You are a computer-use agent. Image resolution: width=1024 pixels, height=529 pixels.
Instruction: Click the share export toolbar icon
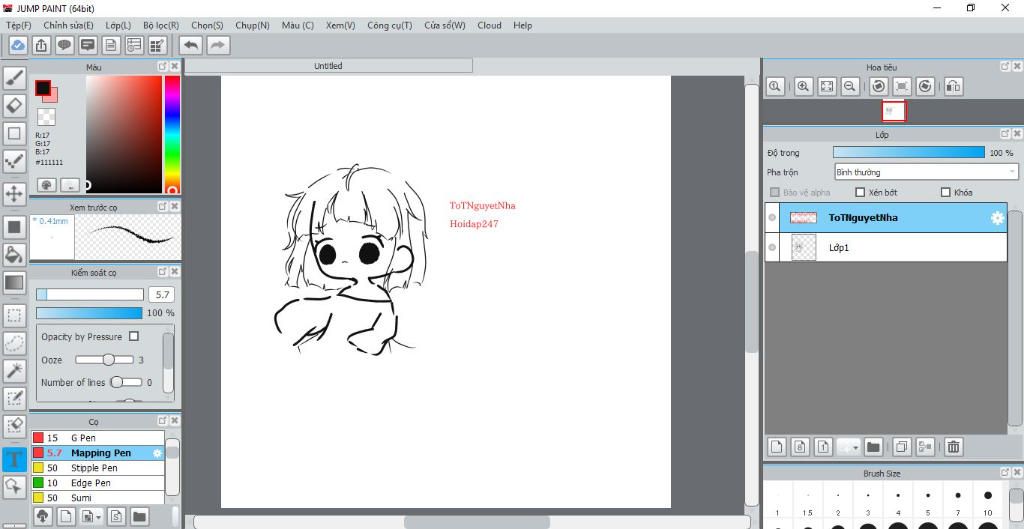(41, 45)
